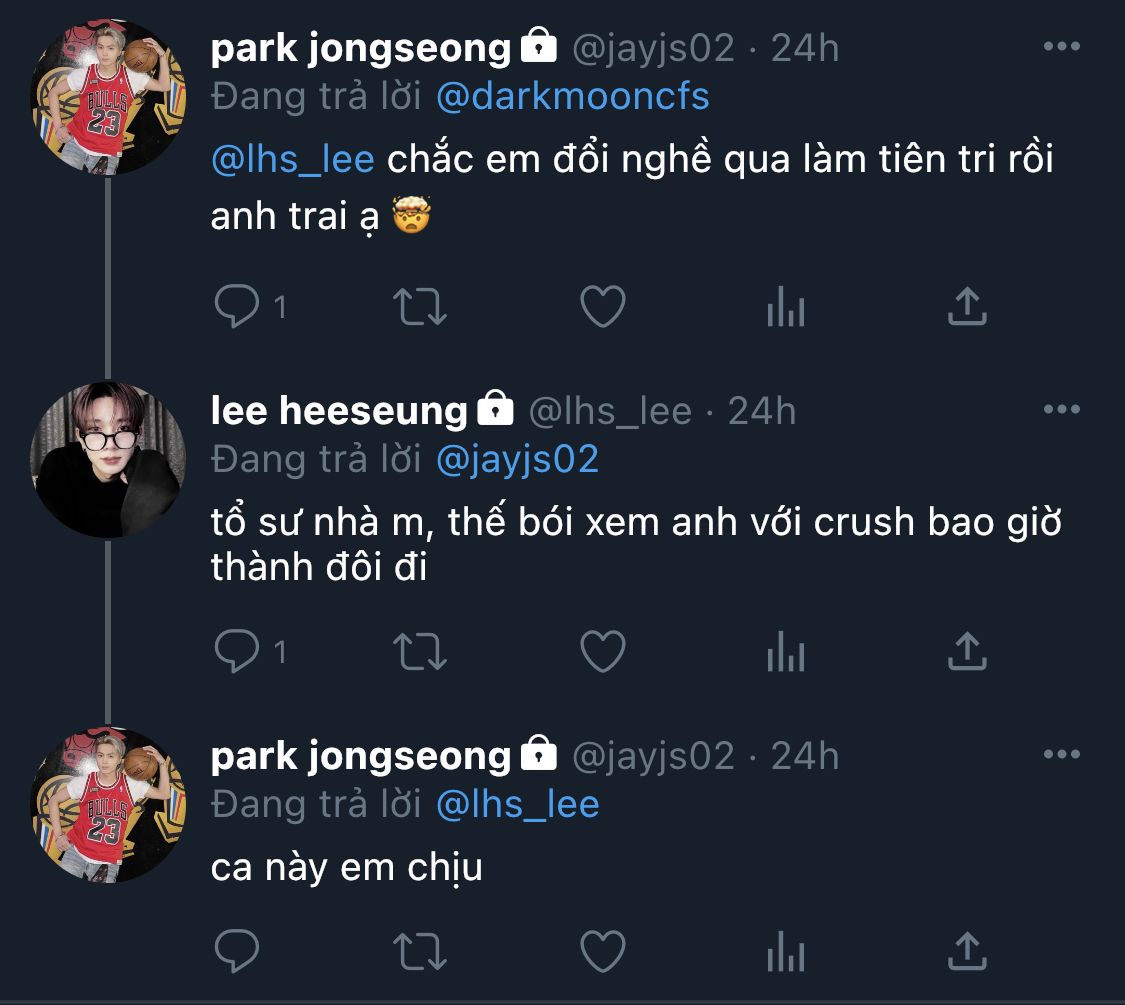This screenshot has width=1125, height=1005.
Task: Open lee heeseung's profile picture
Action: (x=108, y=459)
